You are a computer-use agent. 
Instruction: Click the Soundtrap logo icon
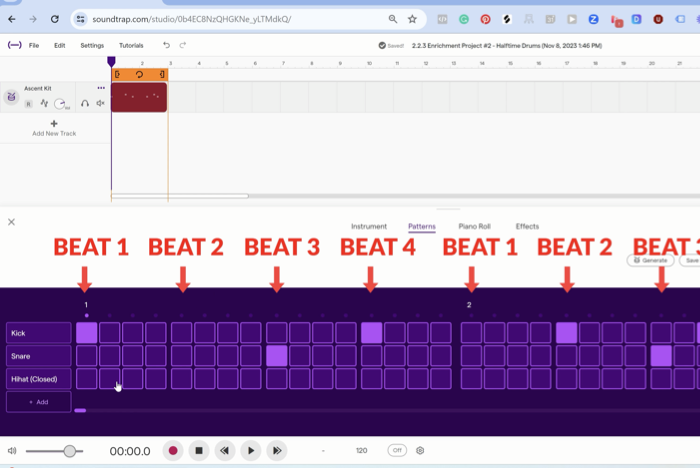tap(14, 45)
